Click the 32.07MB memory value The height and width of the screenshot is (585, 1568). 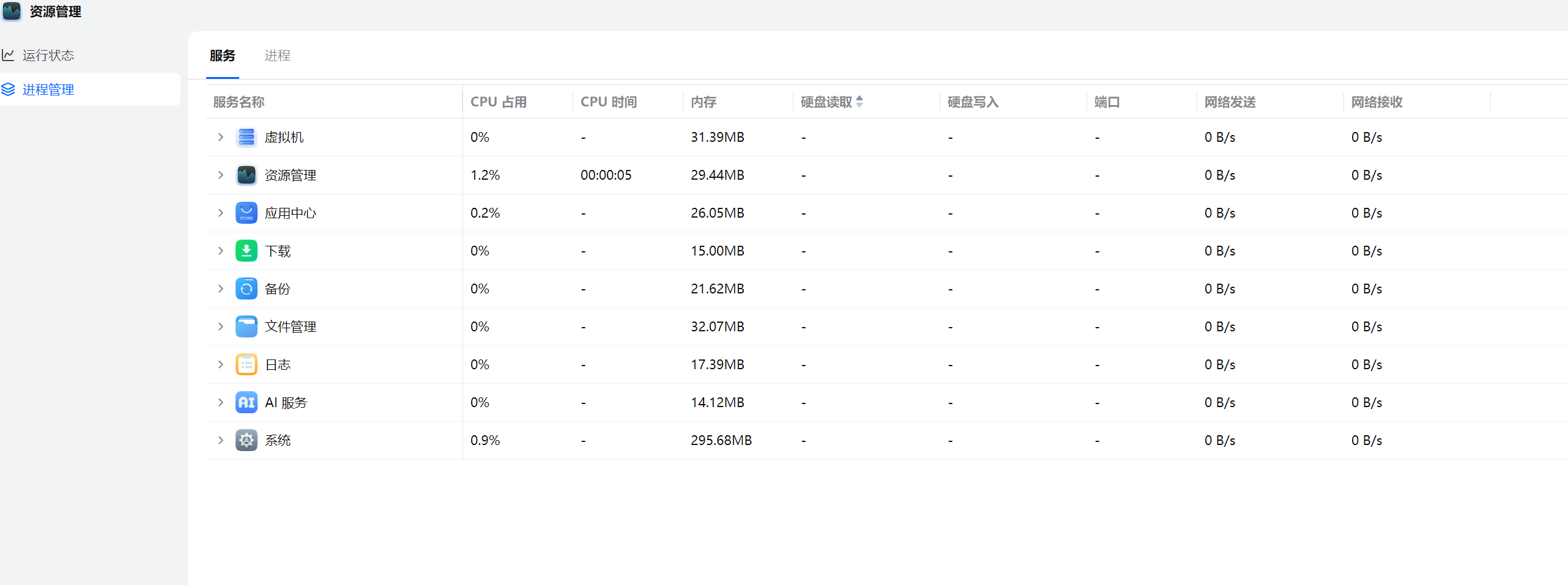click(718, 326)
